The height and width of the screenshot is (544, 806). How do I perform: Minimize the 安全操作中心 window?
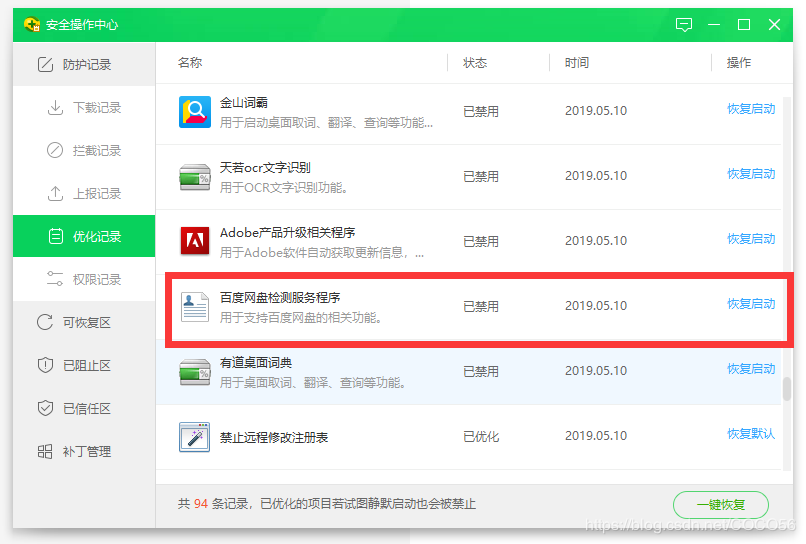pos(713,24)
